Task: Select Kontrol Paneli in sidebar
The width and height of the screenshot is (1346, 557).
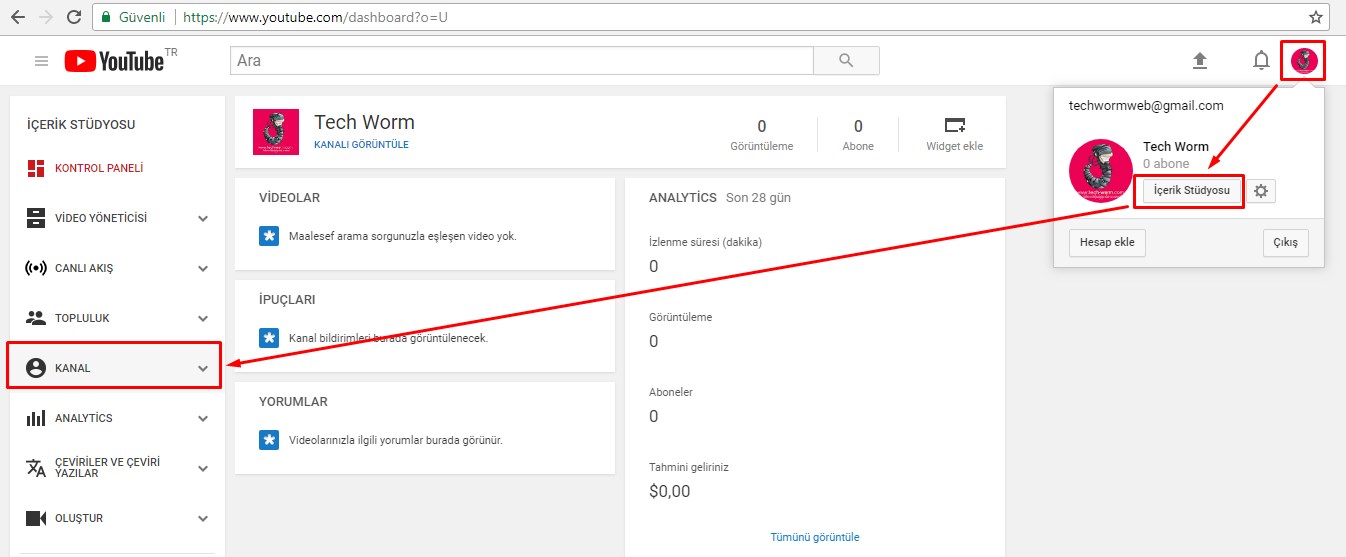Action: point(98,168)
